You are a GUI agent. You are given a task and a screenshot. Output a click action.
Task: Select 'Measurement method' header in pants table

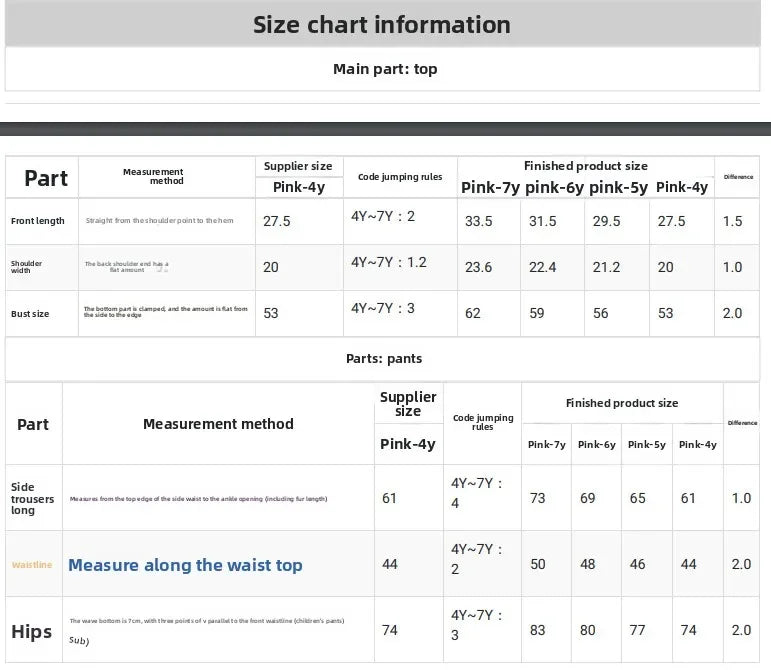tap(218, 424)
